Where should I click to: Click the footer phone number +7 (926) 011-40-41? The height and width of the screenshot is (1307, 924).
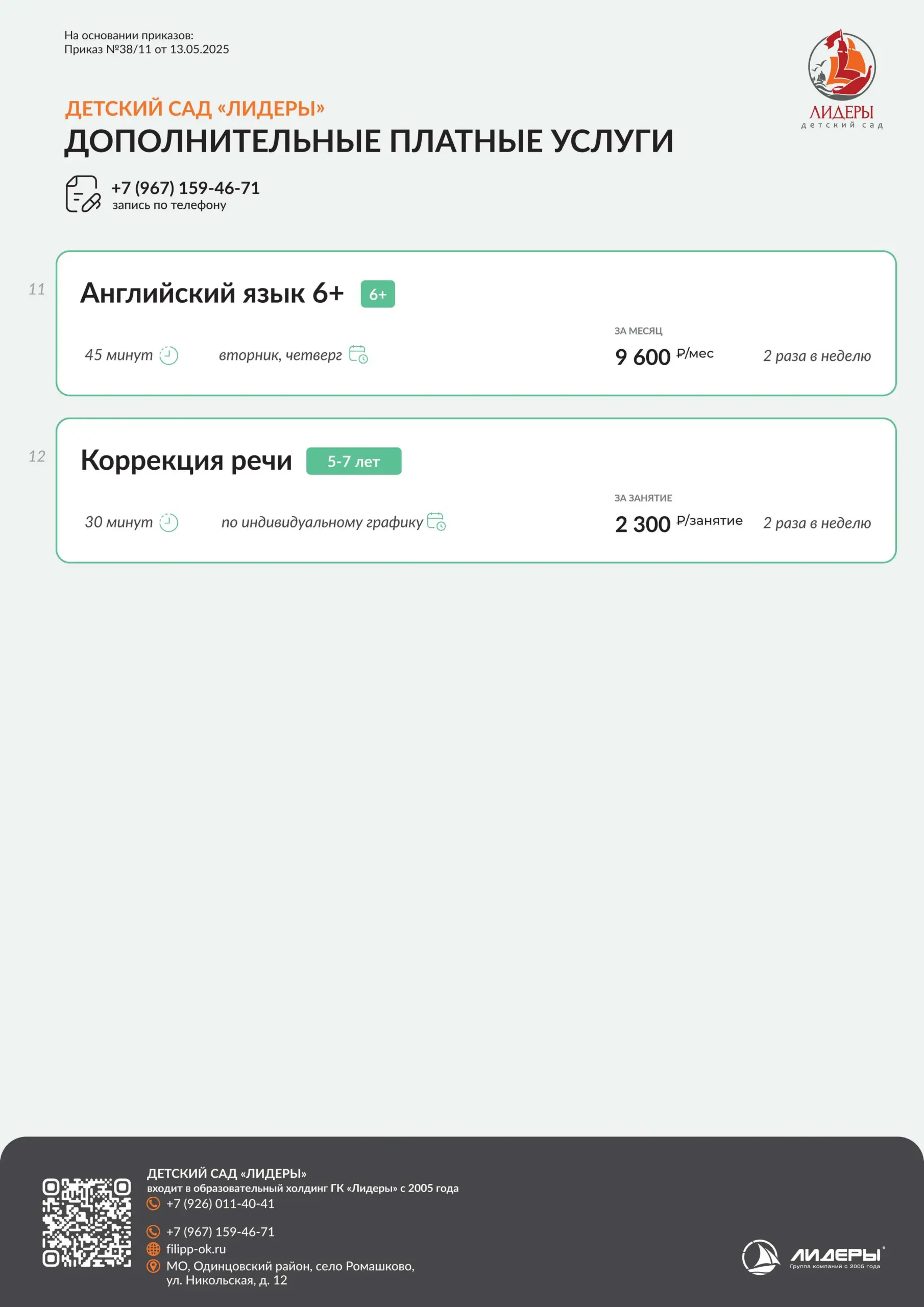pyautogui.click(x=221, y=1203)
